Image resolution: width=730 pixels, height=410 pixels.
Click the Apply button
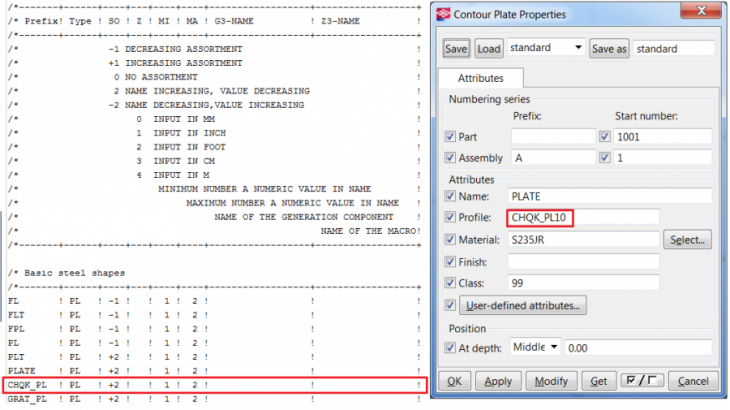(x=498, y=381)
